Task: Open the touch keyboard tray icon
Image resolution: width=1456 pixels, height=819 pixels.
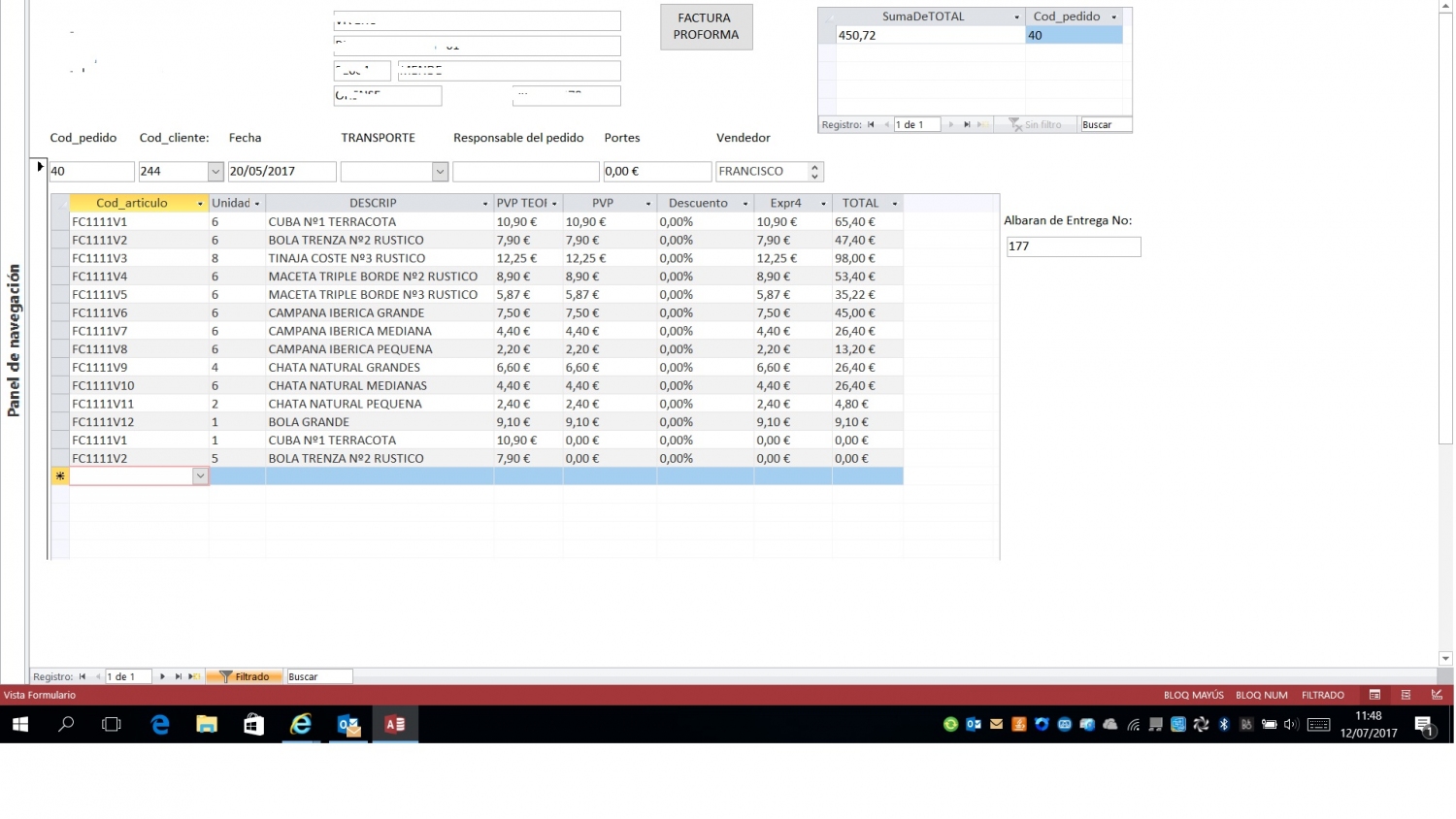Action: click(1318, 724)
